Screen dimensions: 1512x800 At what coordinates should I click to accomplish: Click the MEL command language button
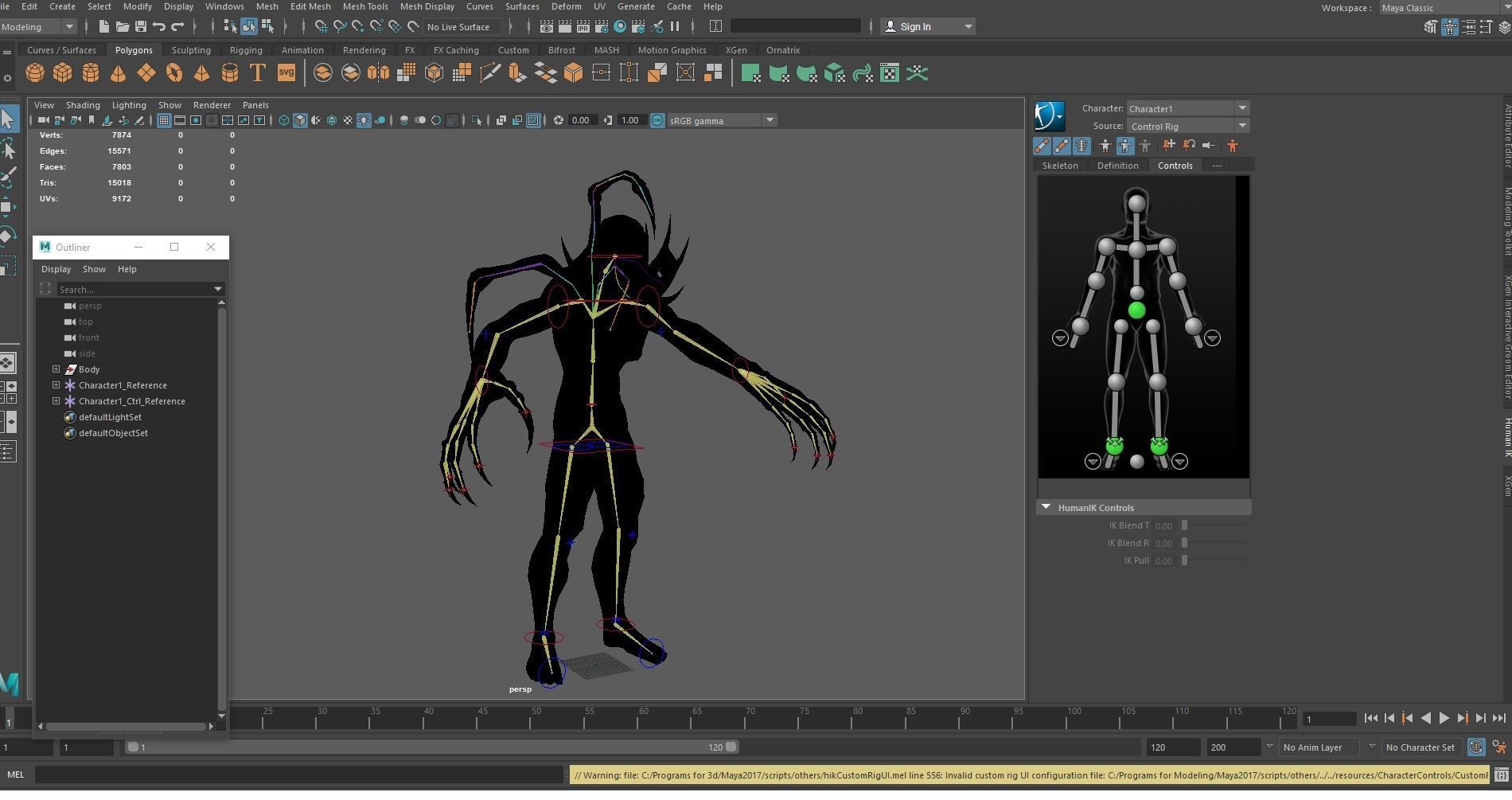[15, 775]
